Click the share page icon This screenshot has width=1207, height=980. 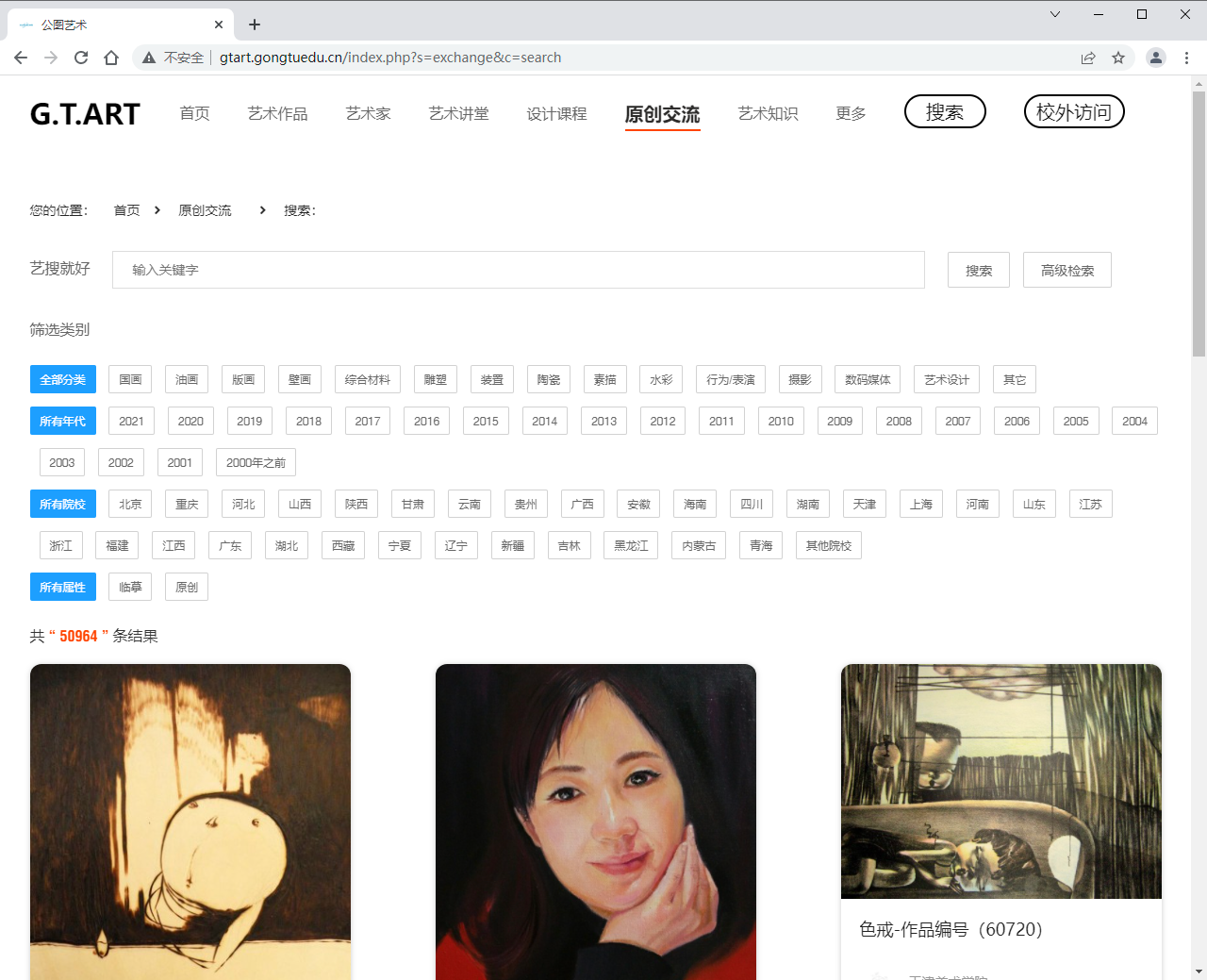tap(1088, 58)
